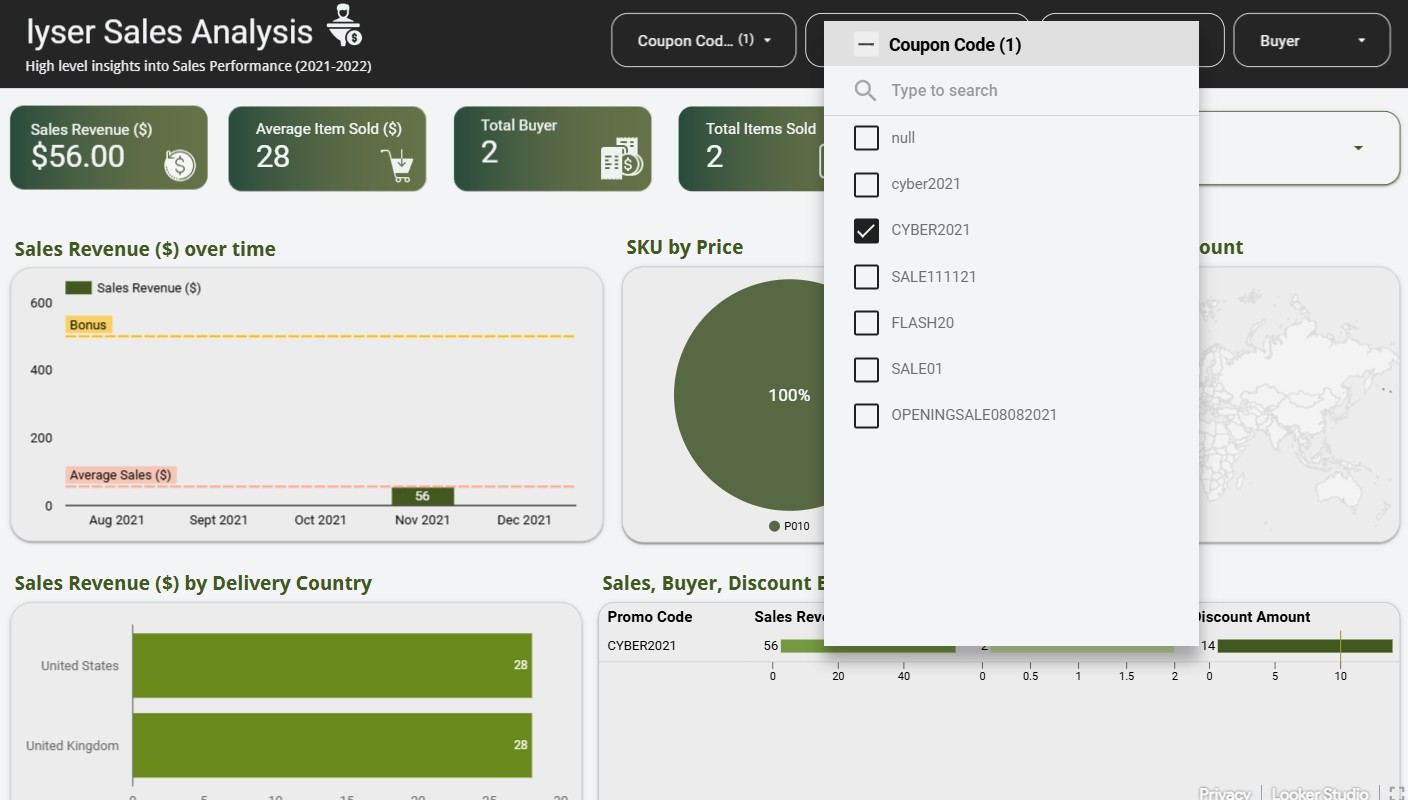Click the fullscreen icon at bottom right
1408x800 pixels.
coord(1397,793)
